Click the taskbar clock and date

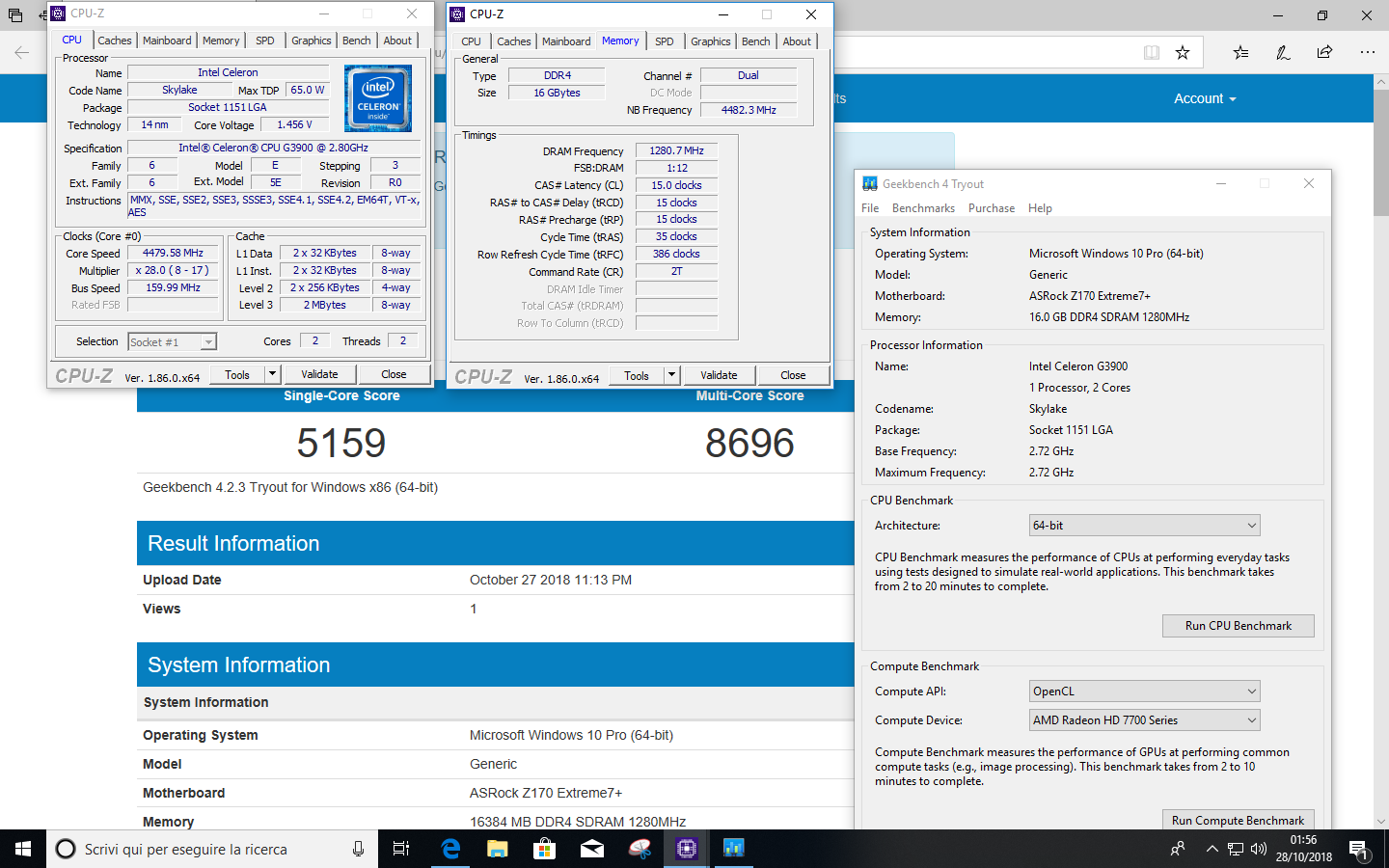(1303, 849)
